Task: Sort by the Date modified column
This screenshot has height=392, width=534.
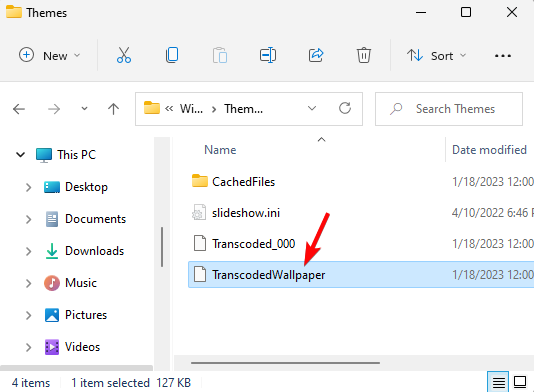Action: pos(489,150)
